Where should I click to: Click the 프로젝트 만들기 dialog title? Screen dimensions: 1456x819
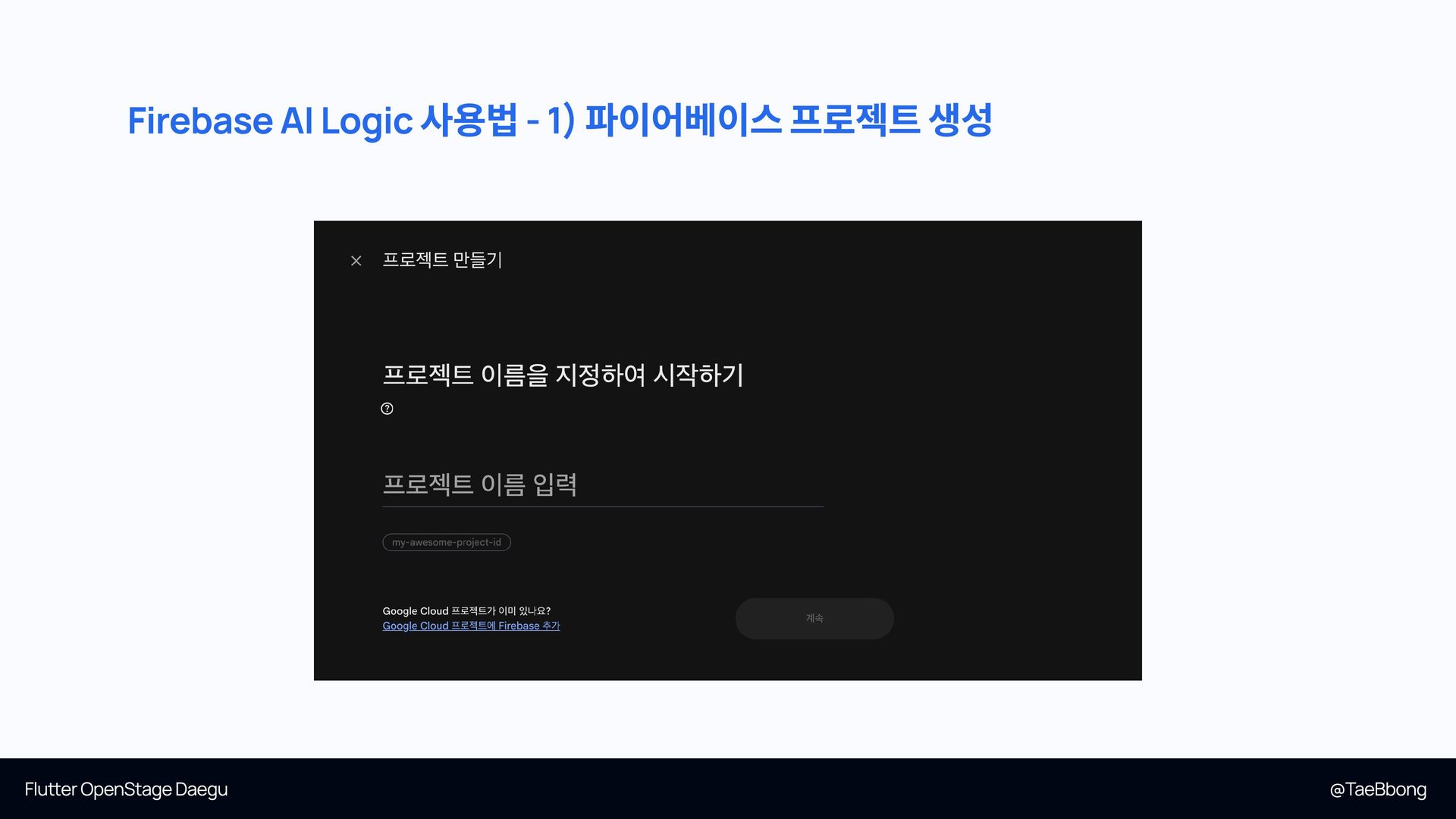coord(442,260)
